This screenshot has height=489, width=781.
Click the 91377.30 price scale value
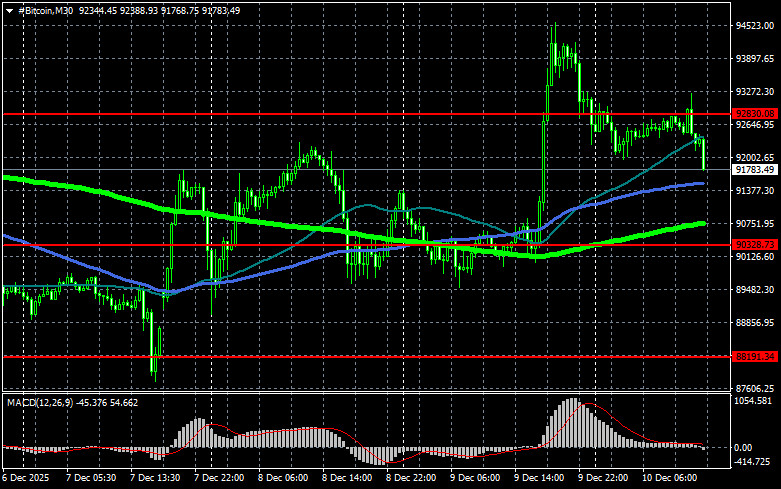(x=755, y=191)
